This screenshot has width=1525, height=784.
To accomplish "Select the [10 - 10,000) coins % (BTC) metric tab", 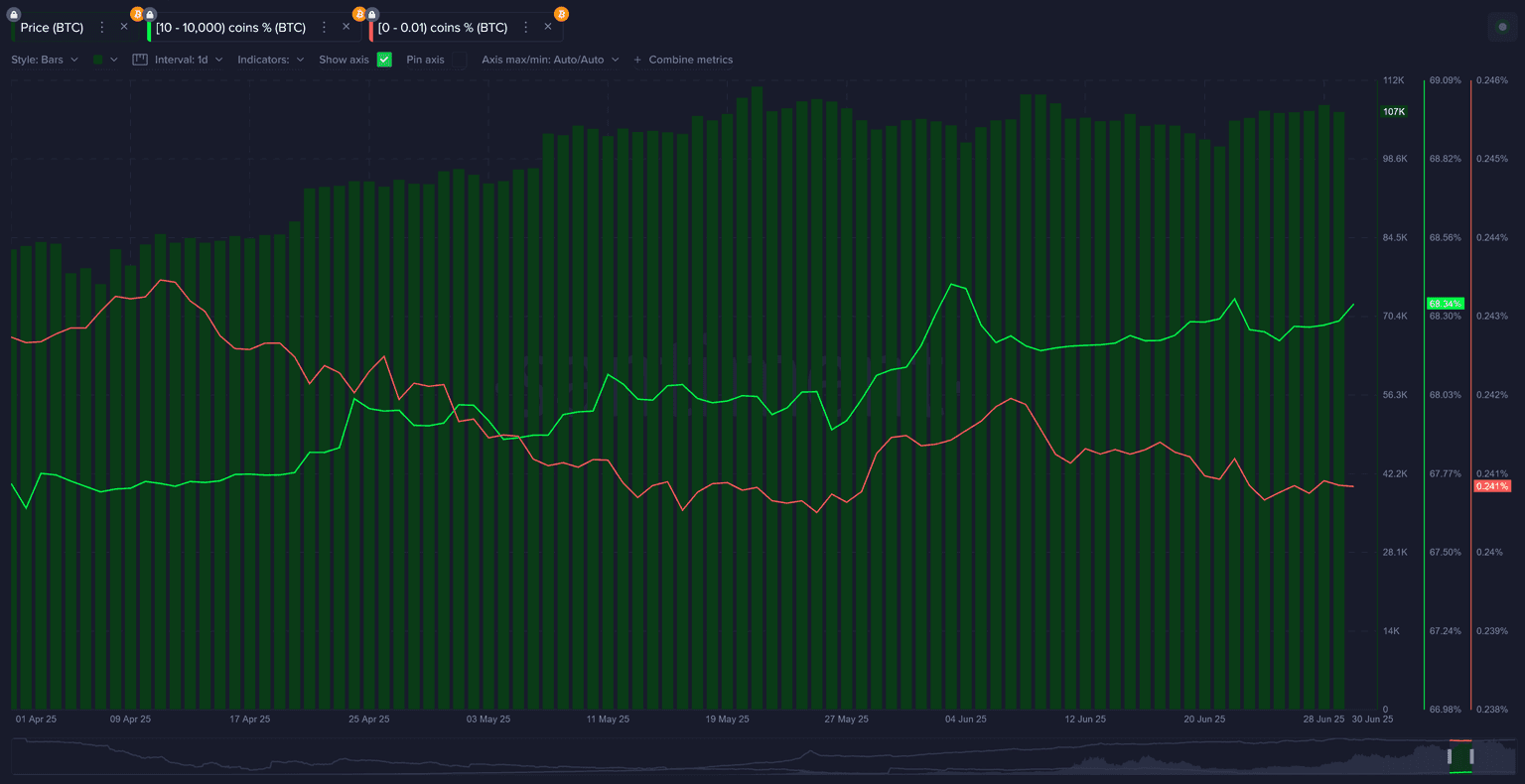I will pos(230,28).
